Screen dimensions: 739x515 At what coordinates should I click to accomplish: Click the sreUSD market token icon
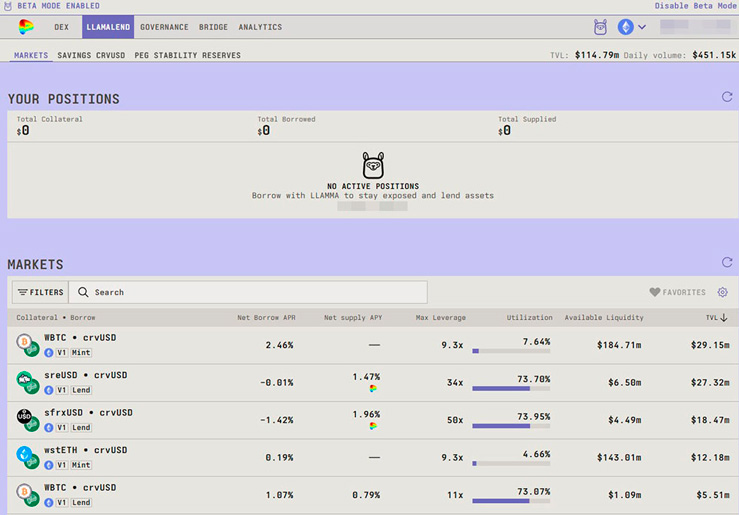pos(27,382)
